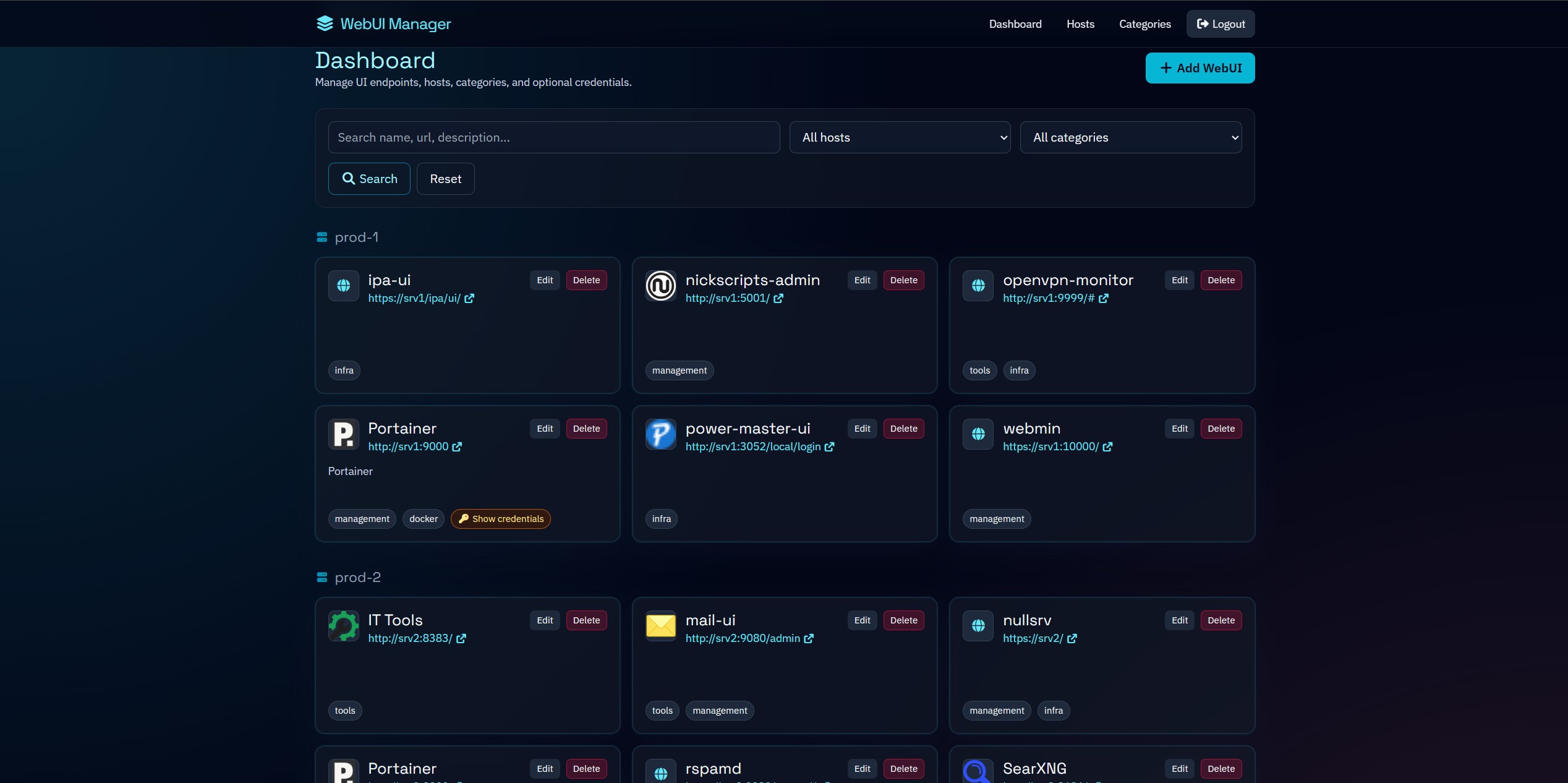This screenshot has height=783, width=1568.
Task: Delete the rspamd entry
Action: (x=903, y=769)
